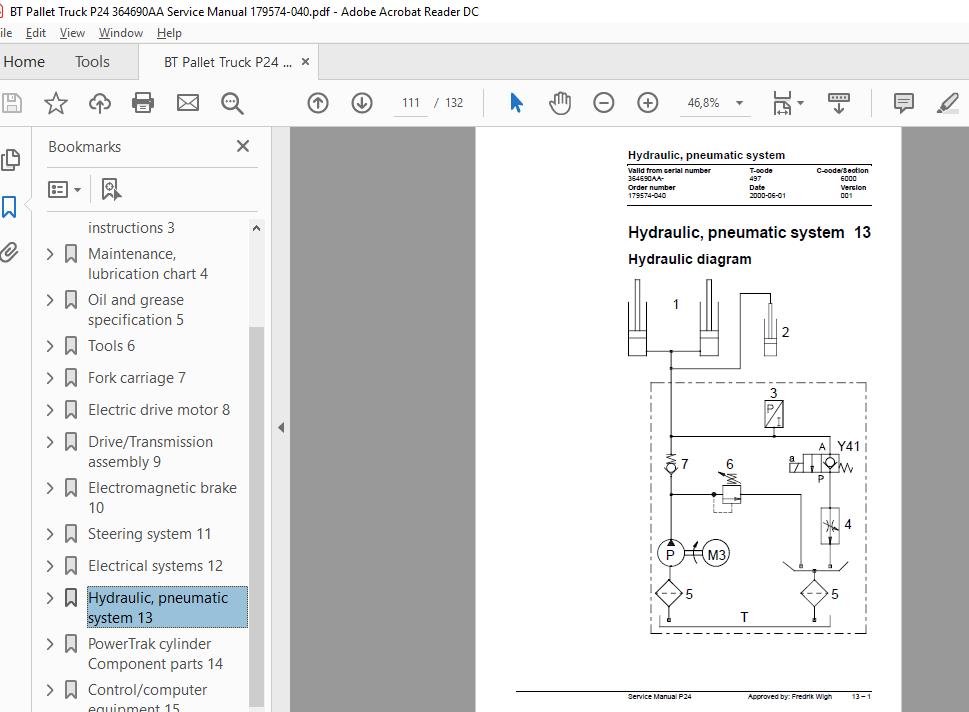Open the find text magnifier tool
The height and width of the screenshot is (712, 969).
[x=232, y=103]
